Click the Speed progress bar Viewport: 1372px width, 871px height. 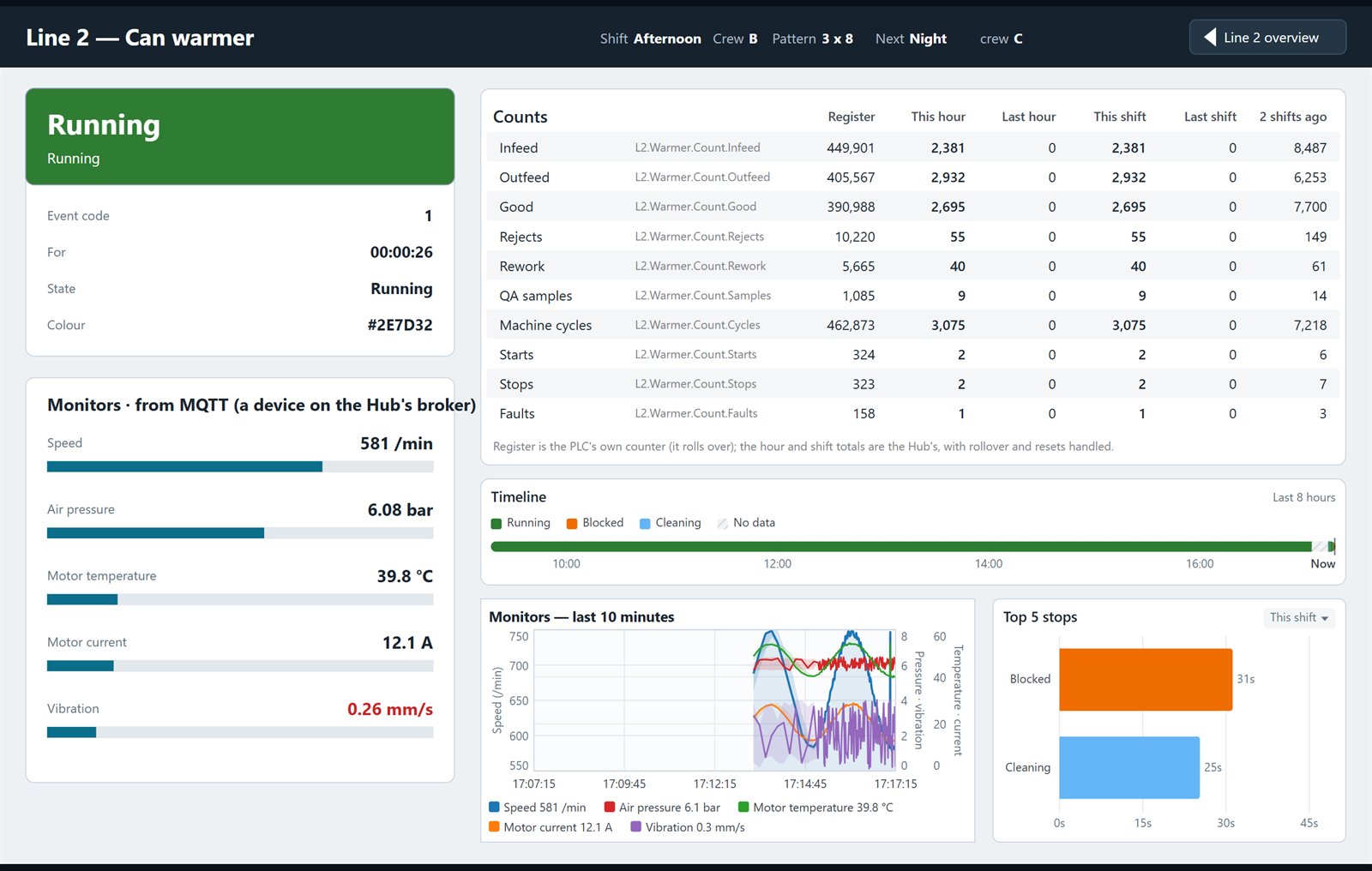[240, 466]
